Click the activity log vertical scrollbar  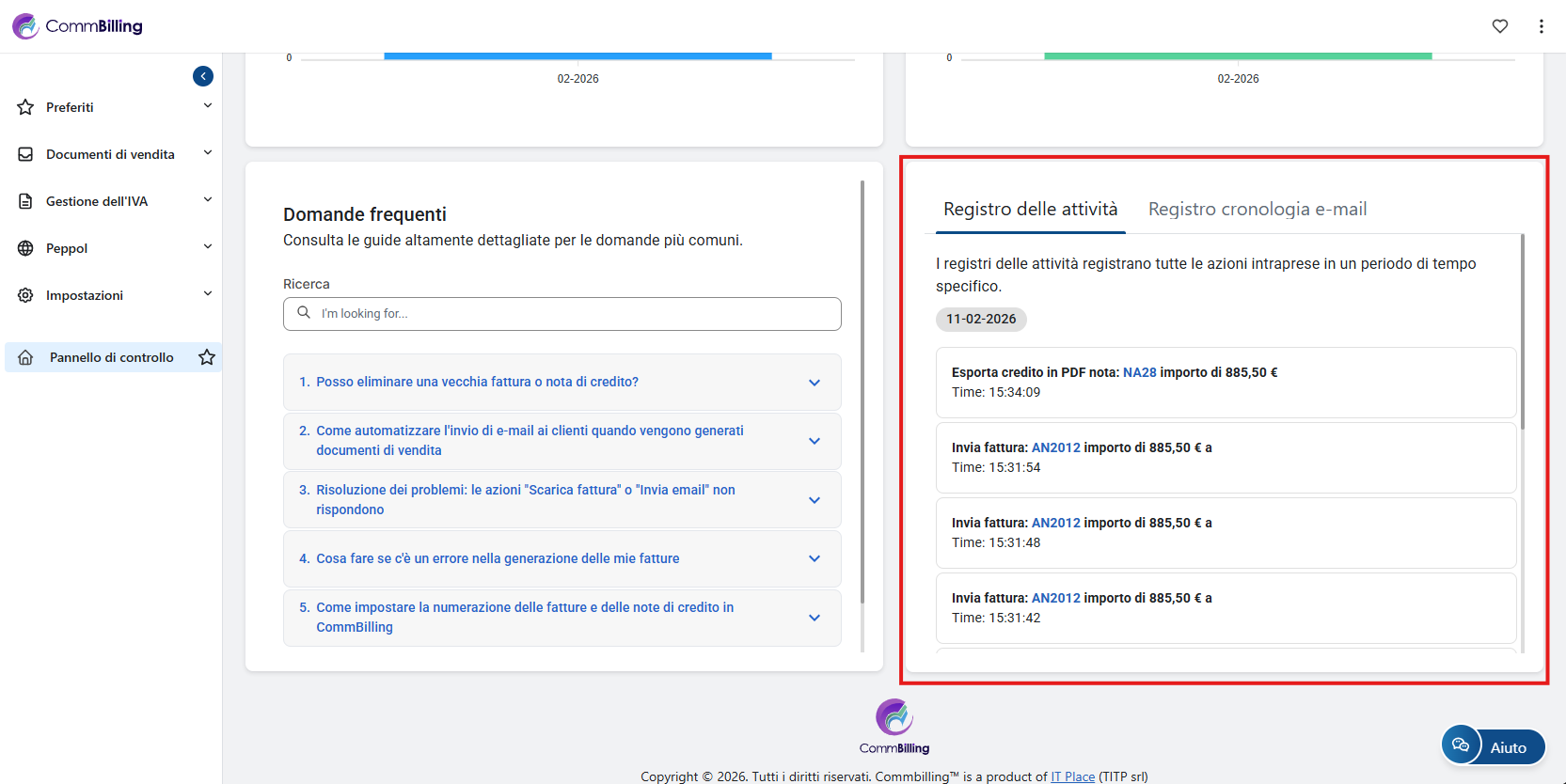pyautogui.click(x=1522, y=338)
